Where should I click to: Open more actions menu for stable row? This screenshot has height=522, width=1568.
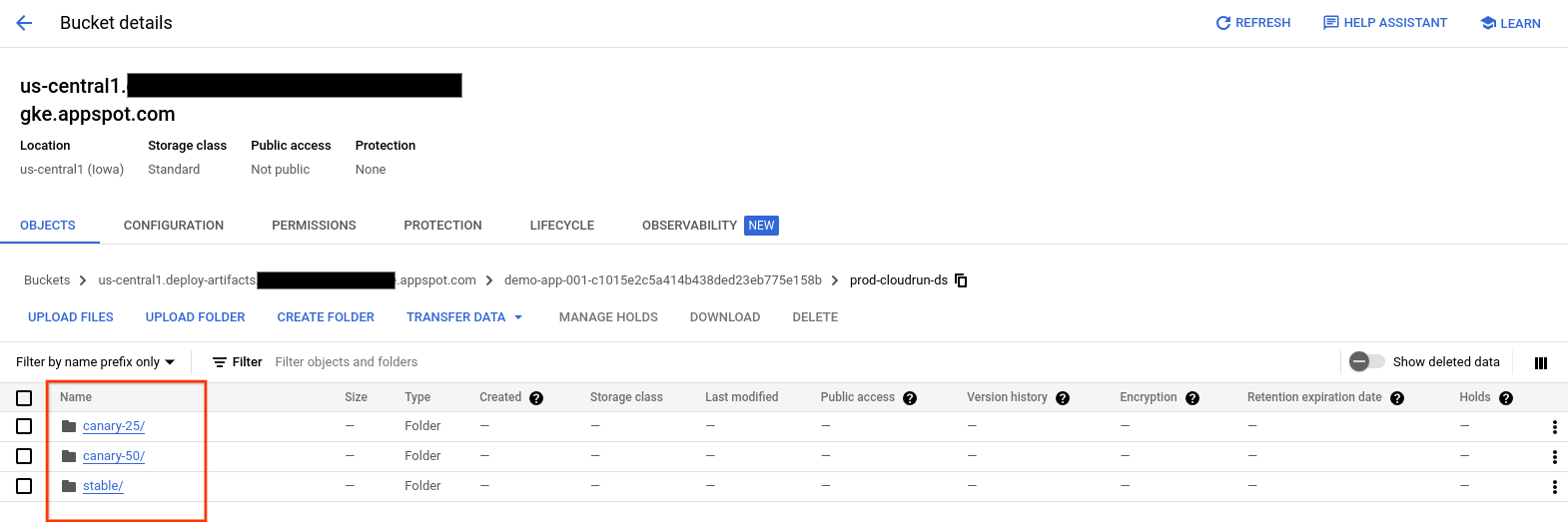(1554, 487)
